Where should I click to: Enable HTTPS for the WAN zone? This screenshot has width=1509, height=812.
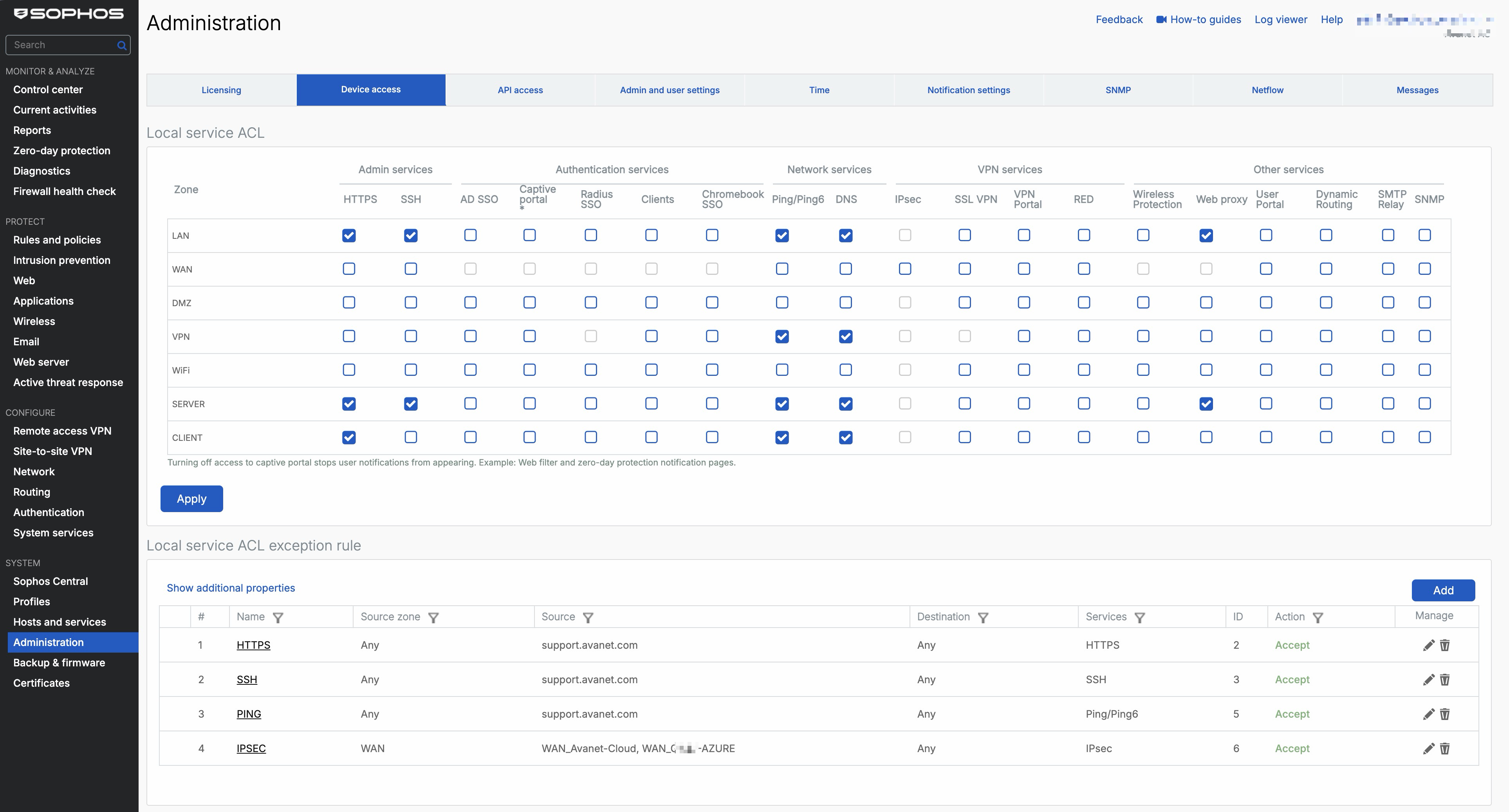click(349, 269)
